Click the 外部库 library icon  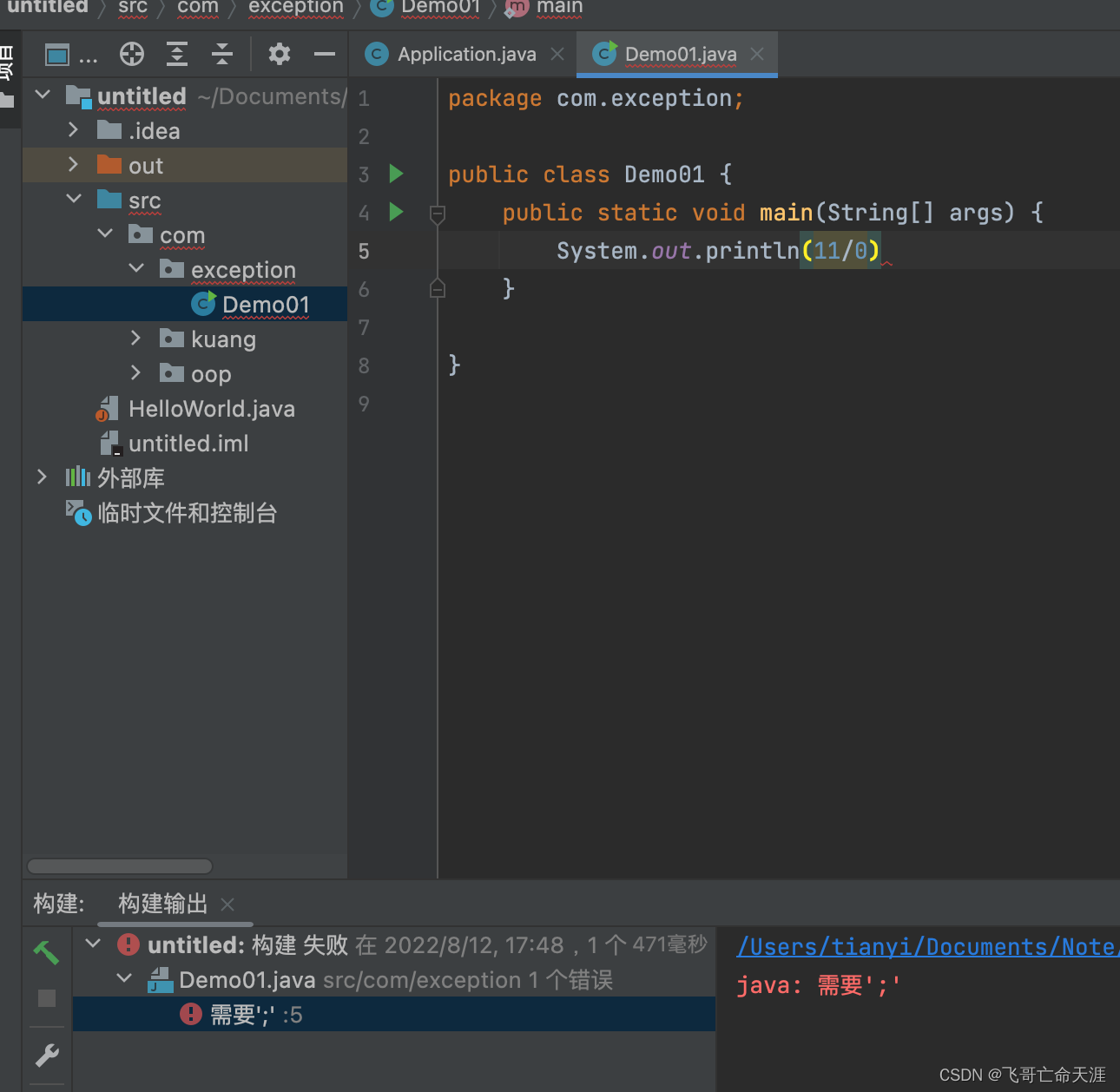point(78,477)
